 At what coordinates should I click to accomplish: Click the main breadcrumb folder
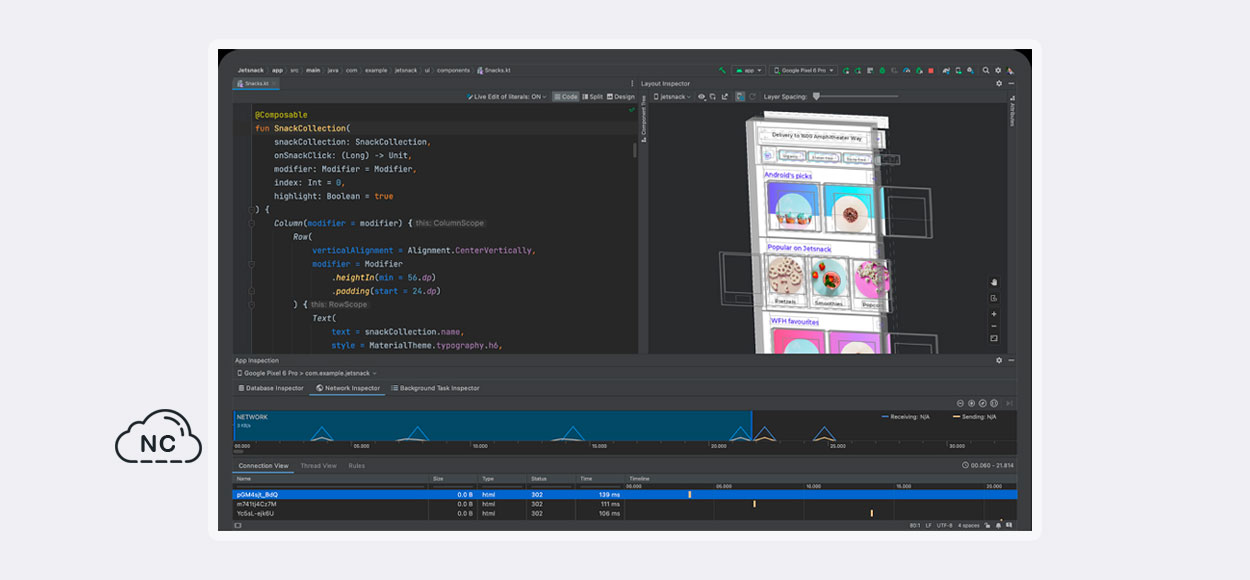[x=314, y=70]
